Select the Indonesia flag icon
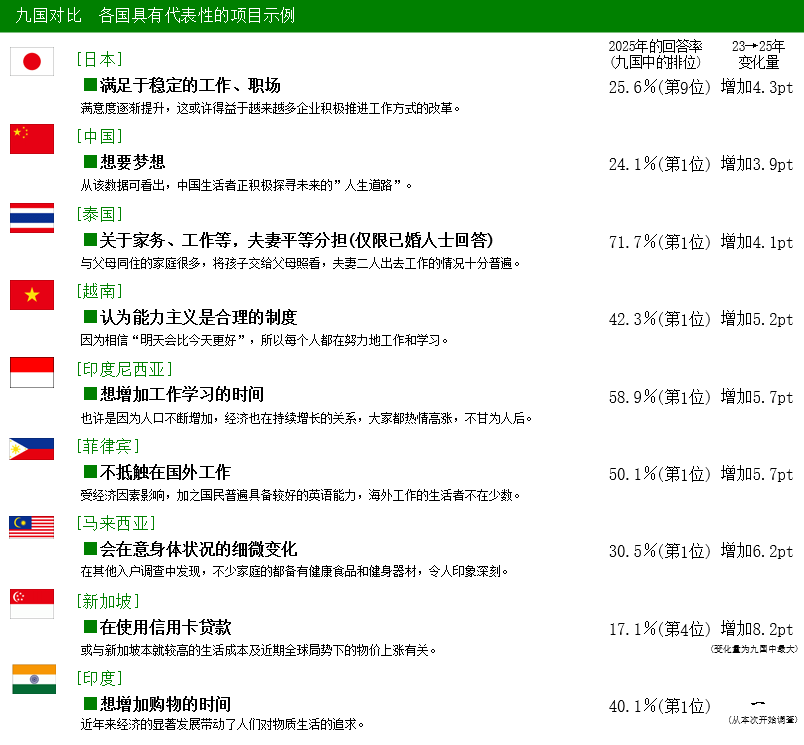 32,372
